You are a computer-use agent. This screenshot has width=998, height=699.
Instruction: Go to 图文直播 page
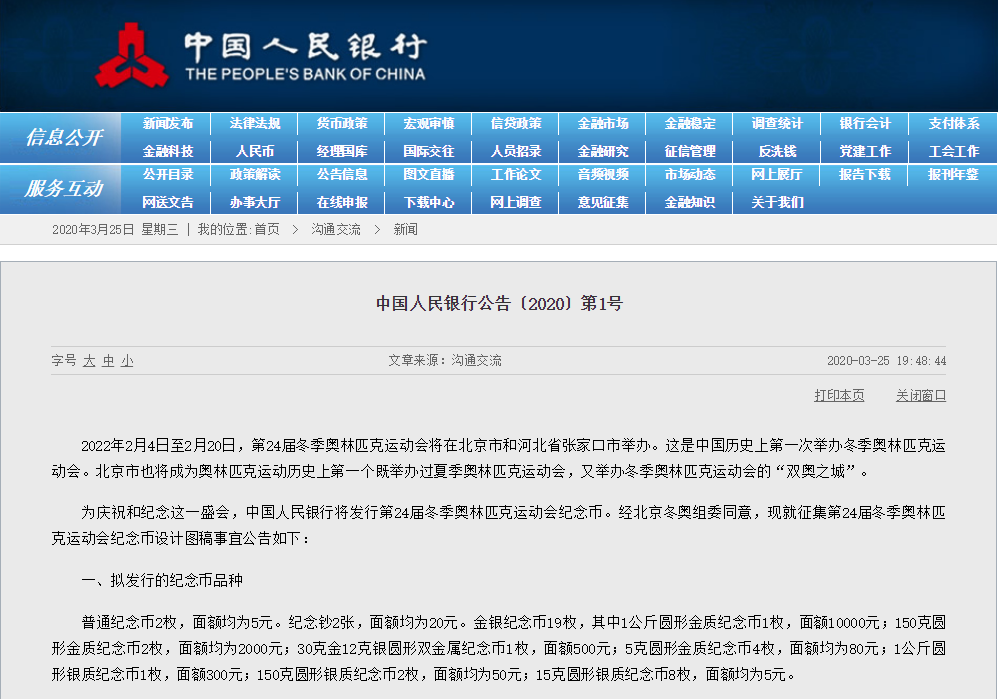[428, 174]
